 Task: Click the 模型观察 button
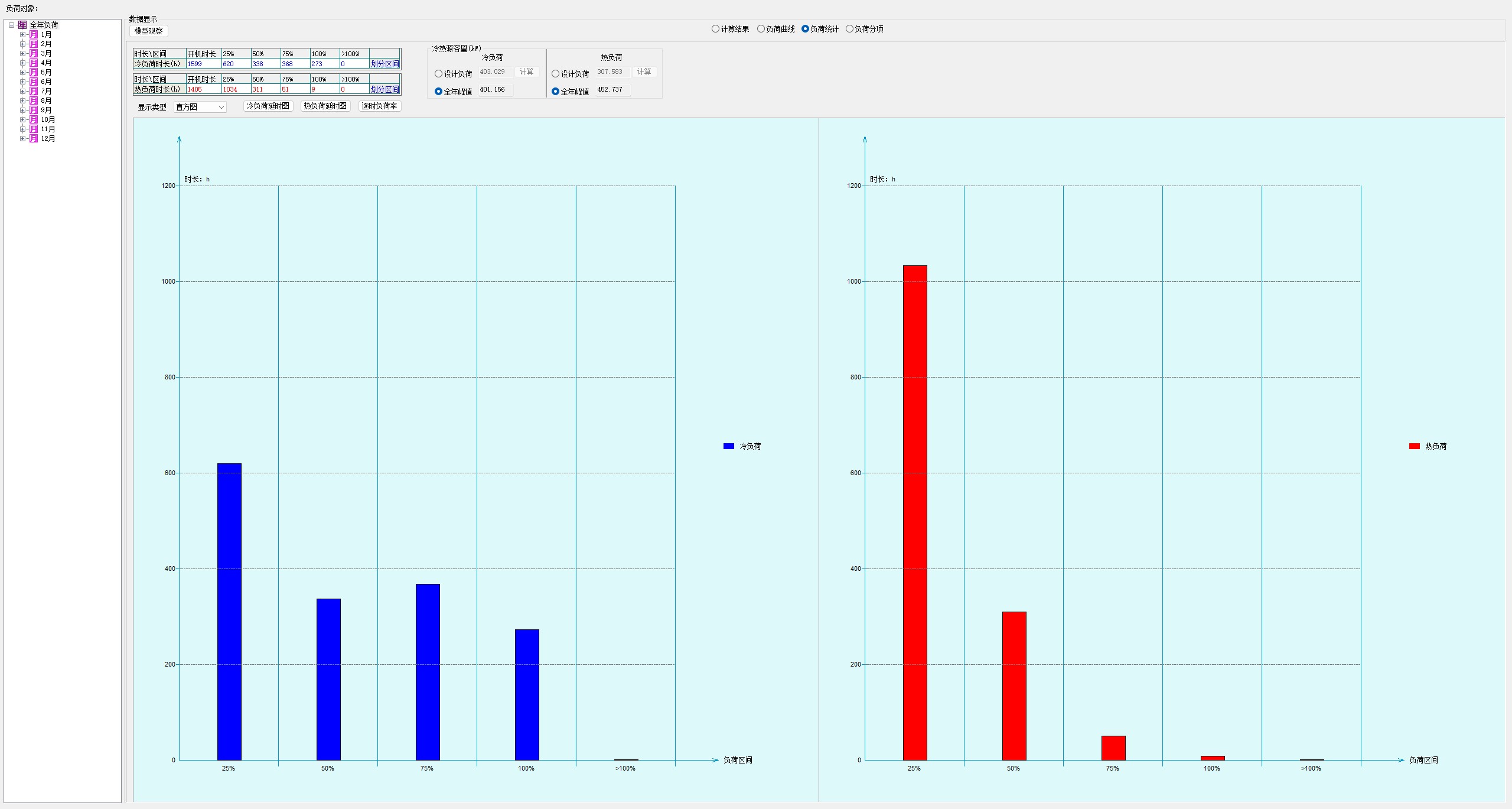(148, 31)
